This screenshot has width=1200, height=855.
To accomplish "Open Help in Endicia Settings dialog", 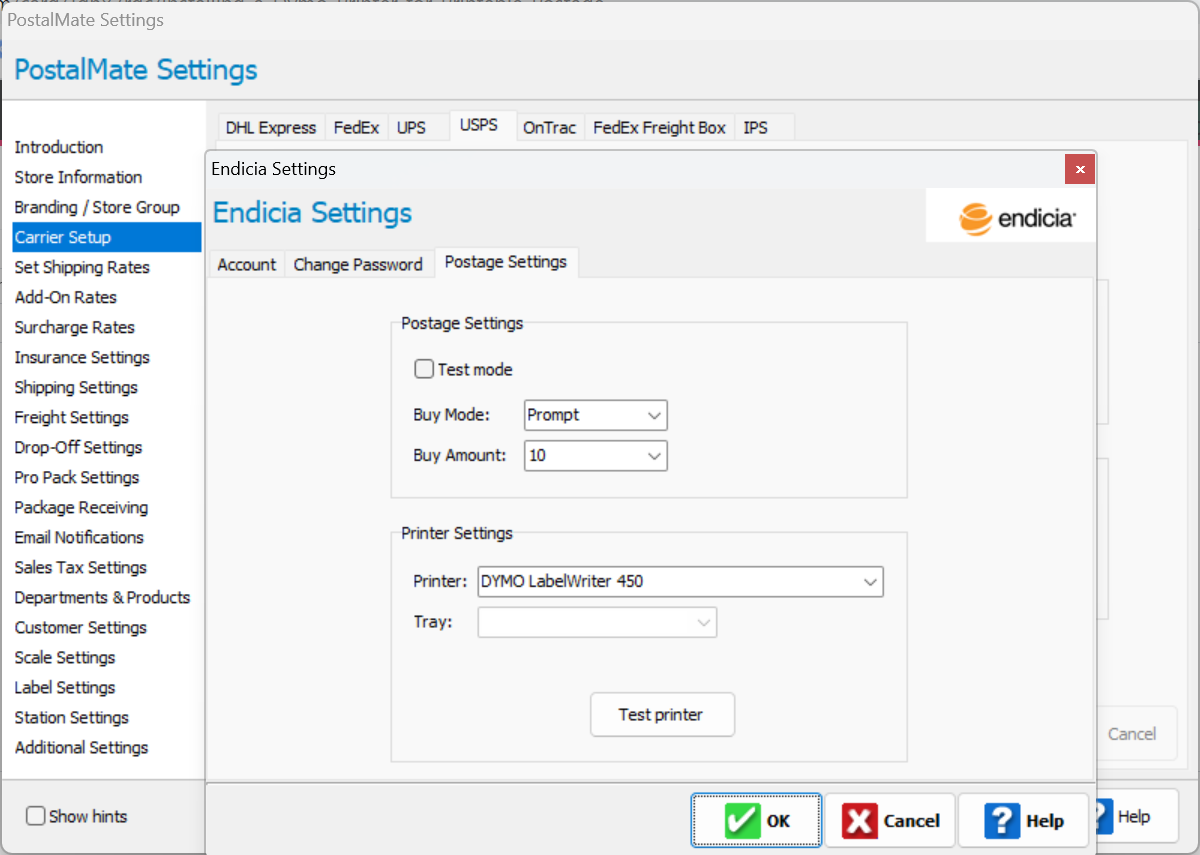I will coord(1024,821).
